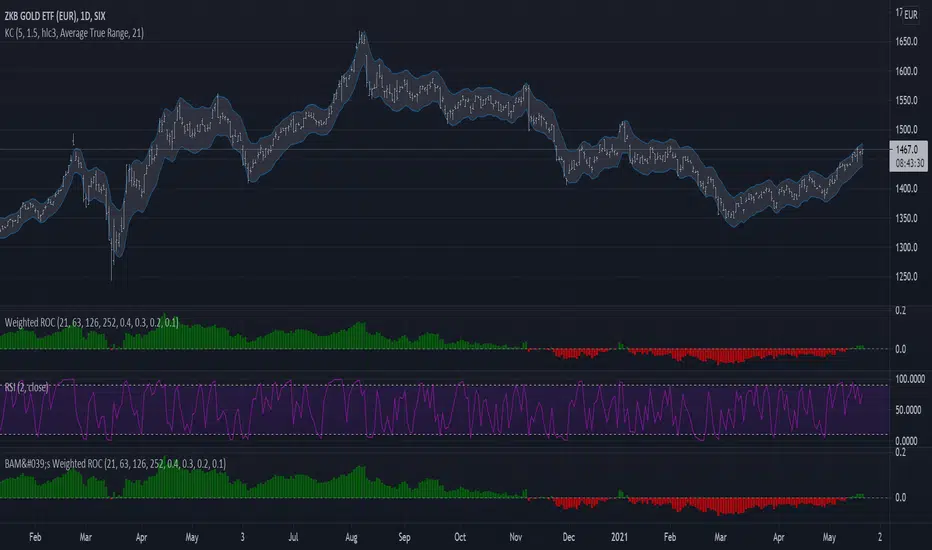Viewport: 932px width, 550px height.
Task: Click the 1550.0 price axis label
Action: coord(906,100)
